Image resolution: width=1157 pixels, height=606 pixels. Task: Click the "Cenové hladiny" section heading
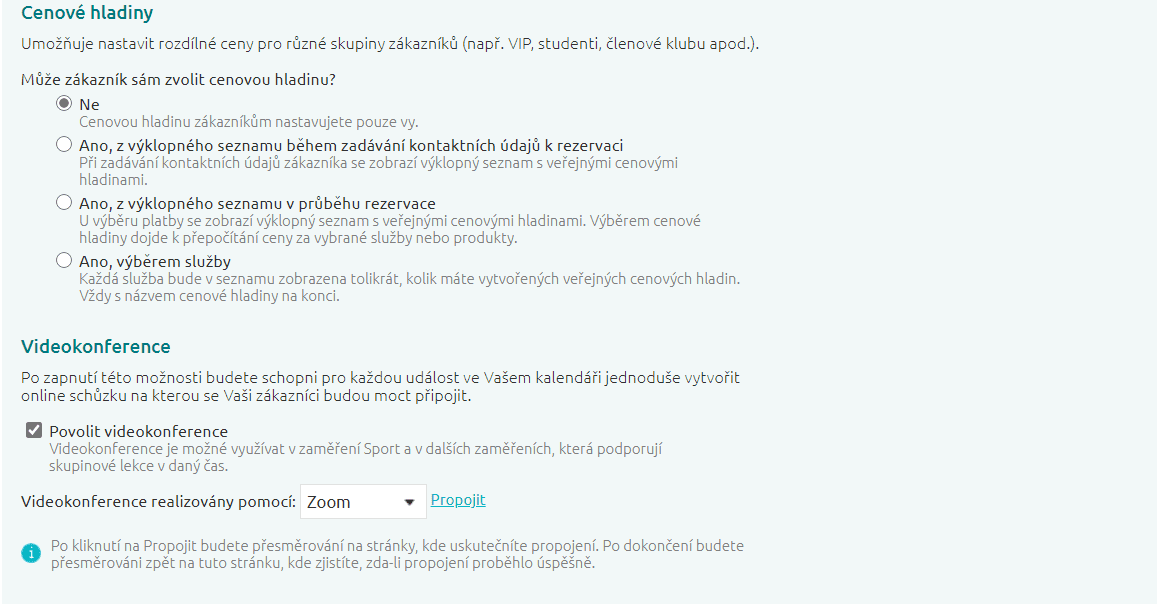(87, 13)
